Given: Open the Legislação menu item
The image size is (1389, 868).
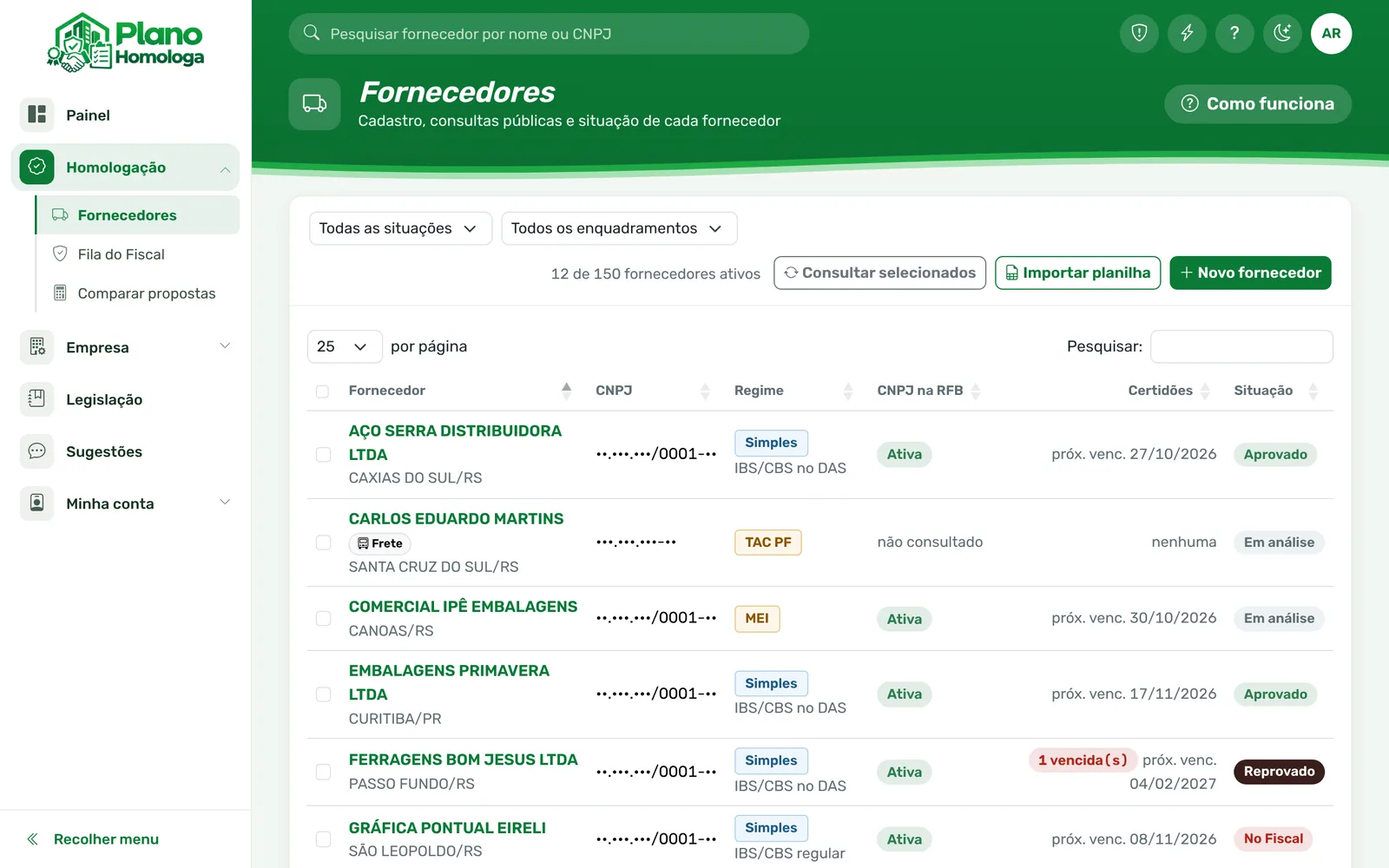Looking at the screenshot, I should coord(125,399).
